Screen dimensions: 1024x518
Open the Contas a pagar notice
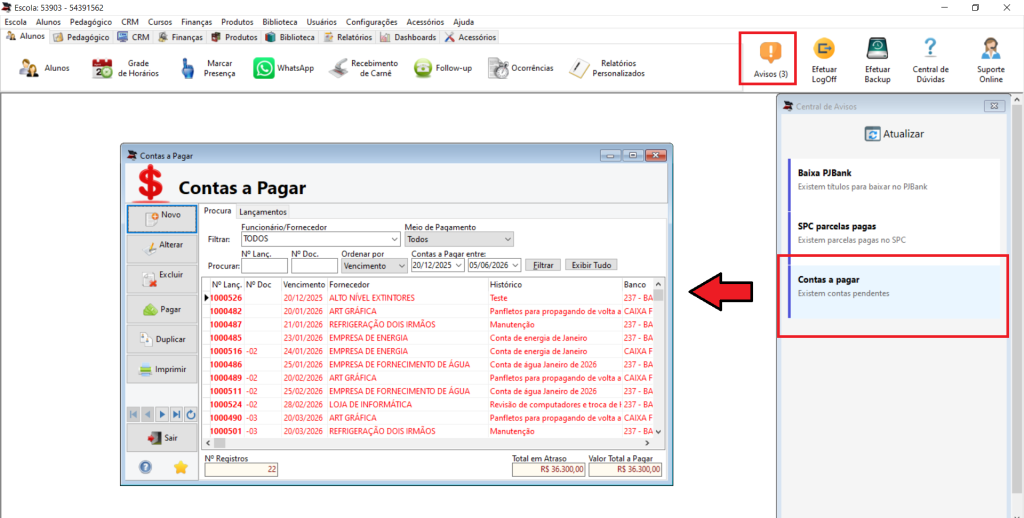click(893, 291)
